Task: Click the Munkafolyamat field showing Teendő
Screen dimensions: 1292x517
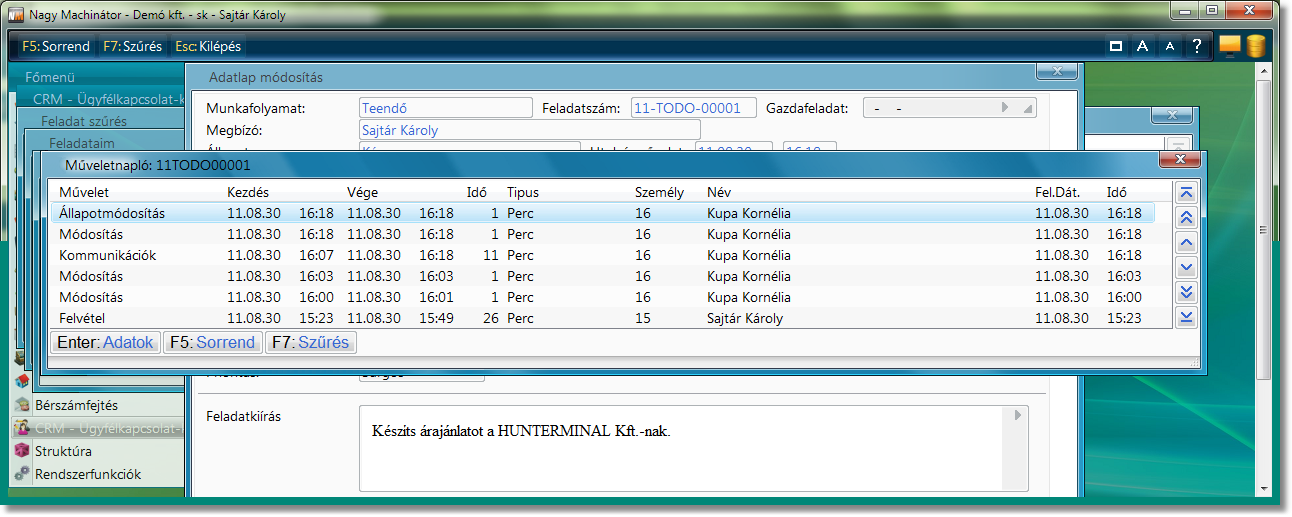Action: point(446,108)
